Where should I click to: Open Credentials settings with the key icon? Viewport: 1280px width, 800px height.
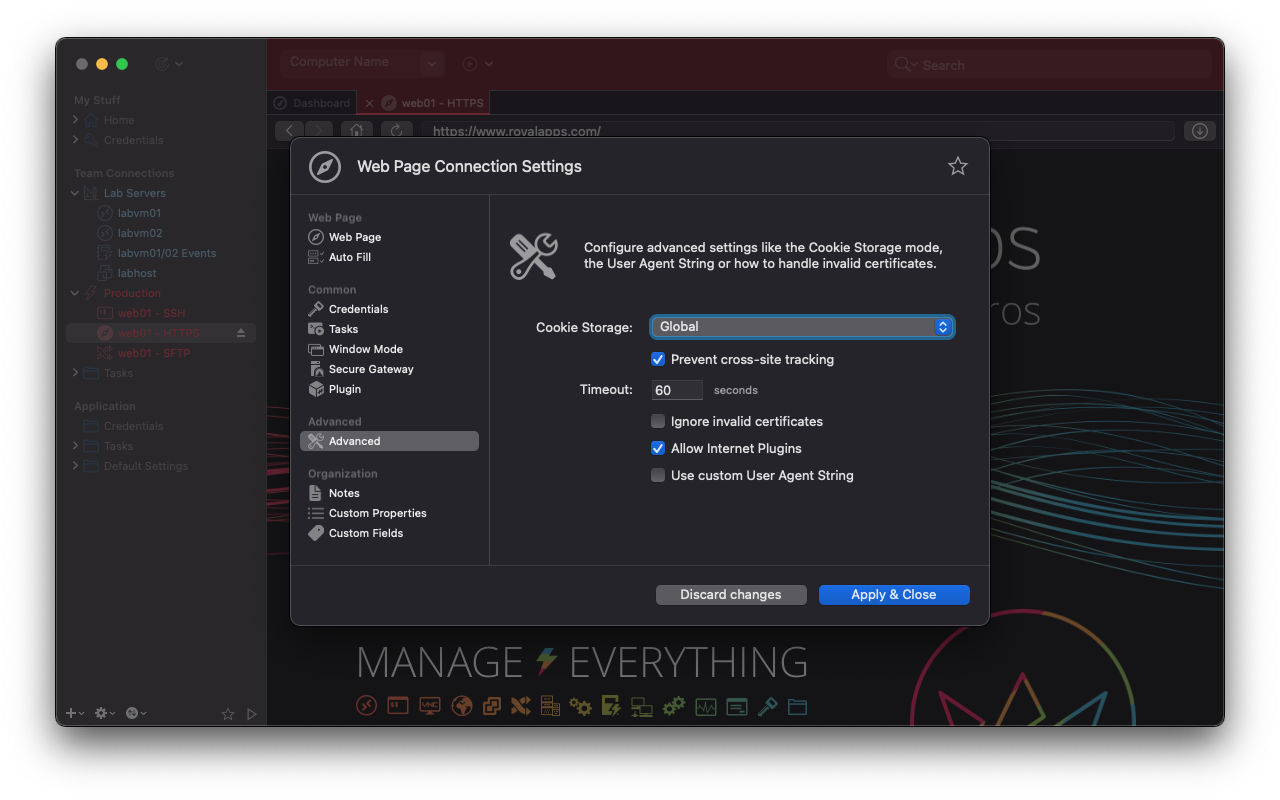pos(358,309)
